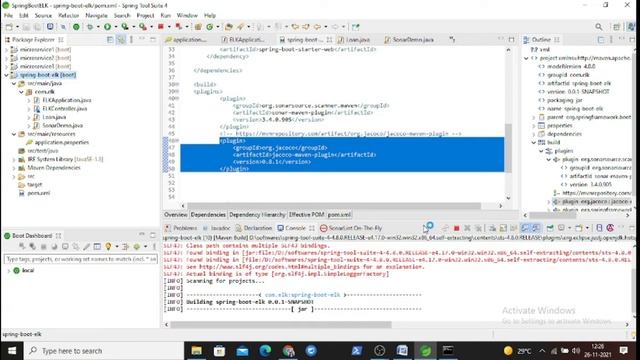Open the Navigate menu
The width and height of the screenshot is (640, 360).
(96, 16)
